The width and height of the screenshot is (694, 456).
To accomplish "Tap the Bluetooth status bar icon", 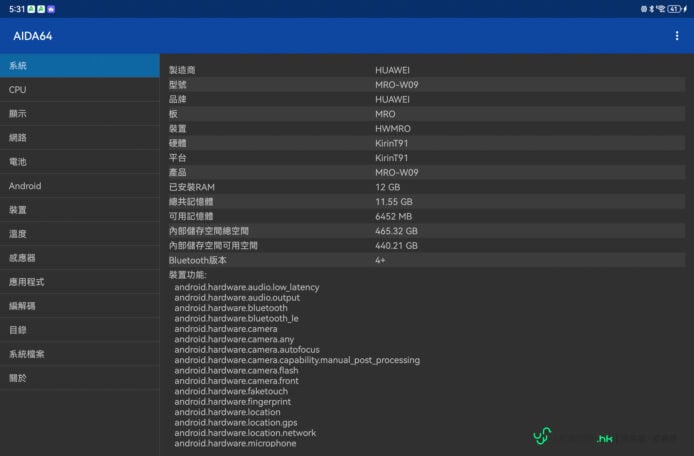I will tap(651, 8).
